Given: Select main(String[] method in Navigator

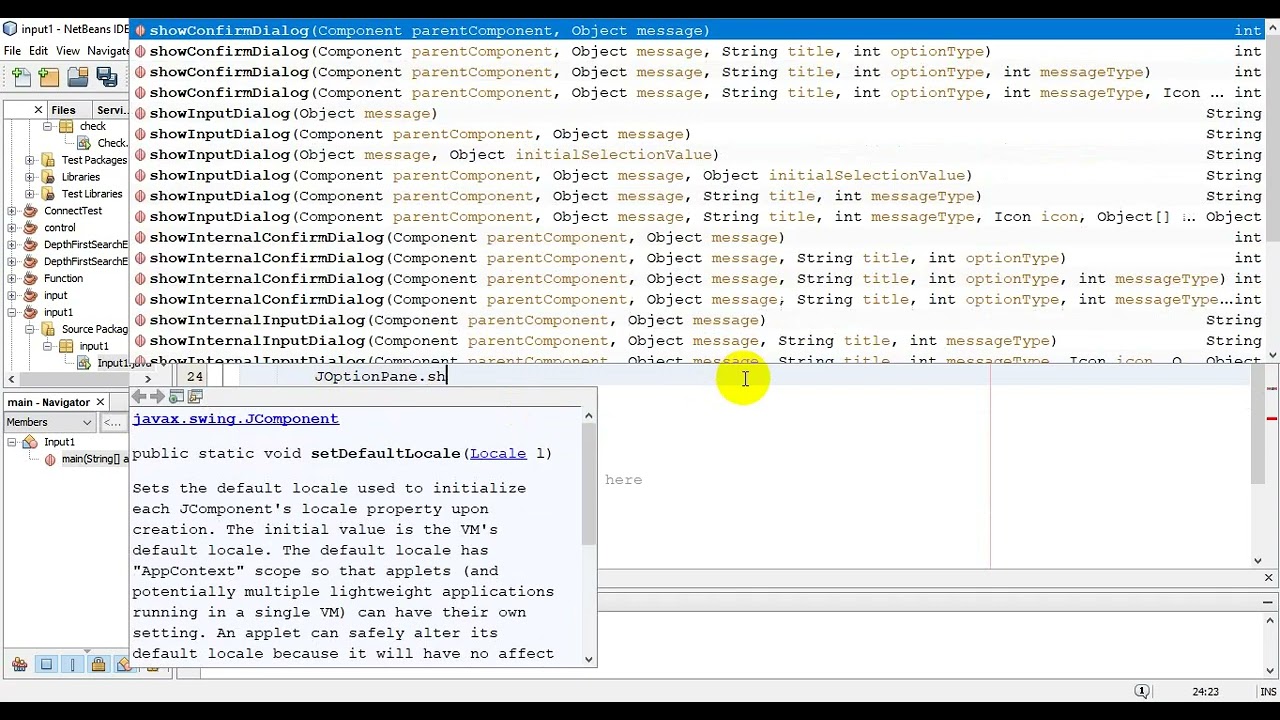Looking at the screenshot, I should (95, 459).
